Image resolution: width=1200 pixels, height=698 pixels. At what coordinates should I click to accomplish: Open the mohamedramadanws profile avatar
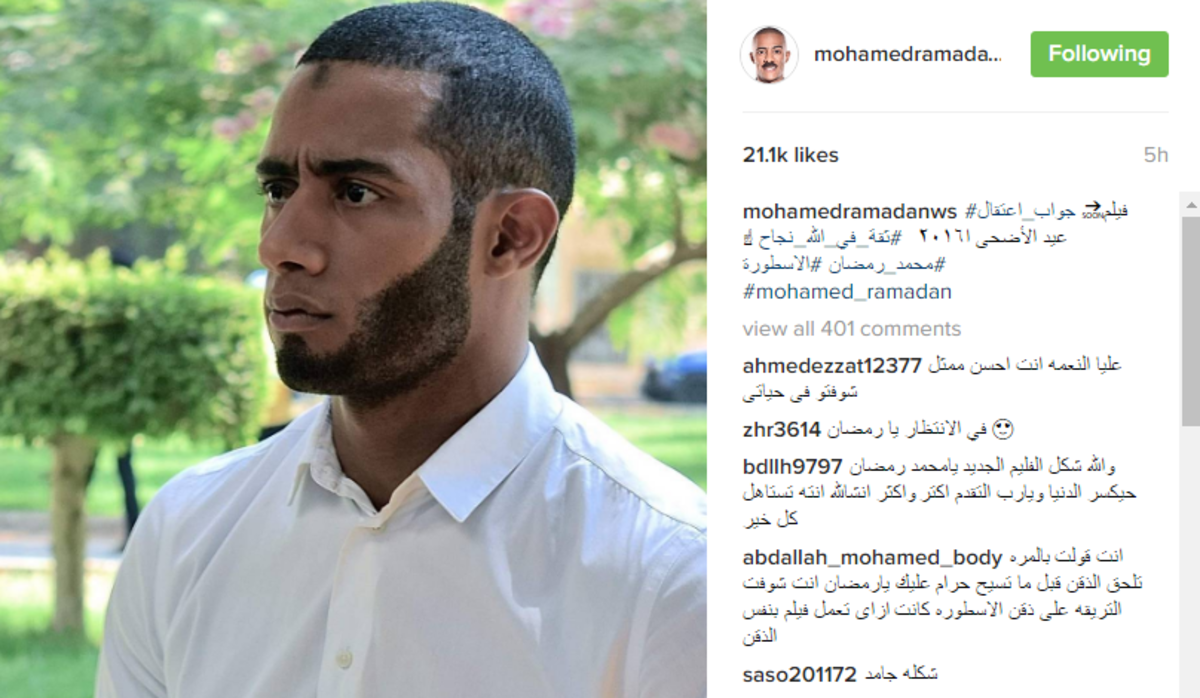pos(769,54)
